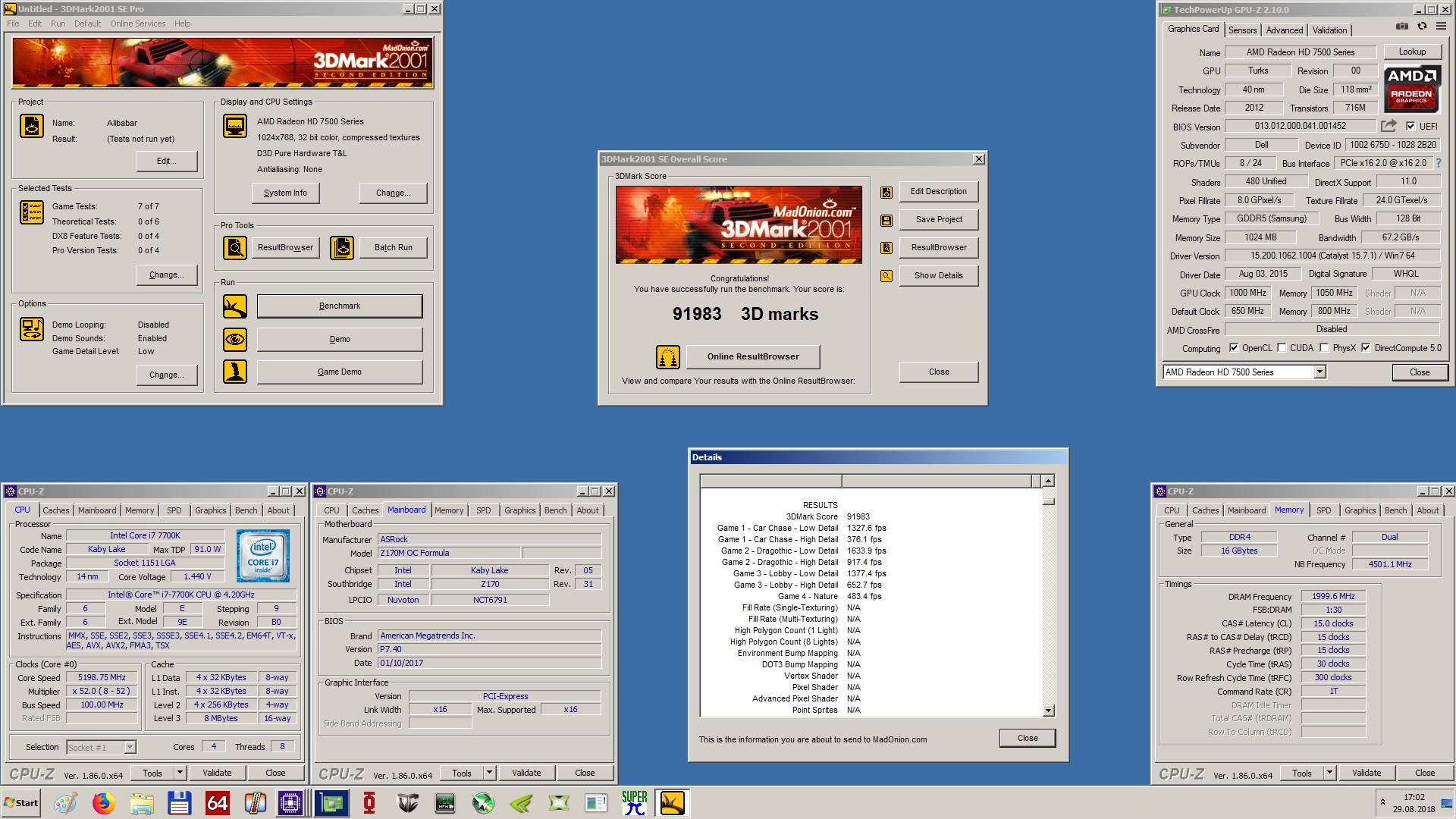Click the magnifier Show Details icon

point(886,276)
